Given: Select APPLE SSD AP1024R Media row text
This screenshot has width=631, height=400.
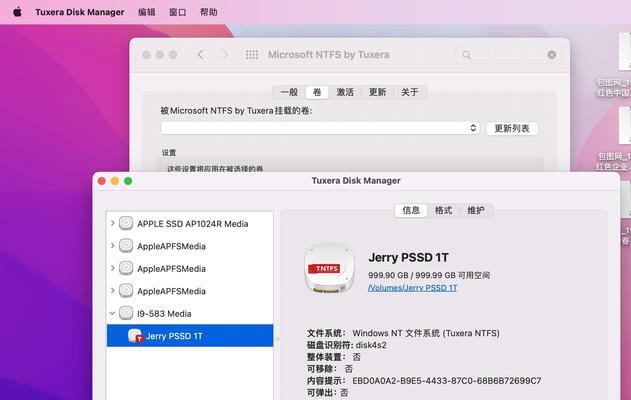Looking at the screenshot, I should [x=192, y=224].
